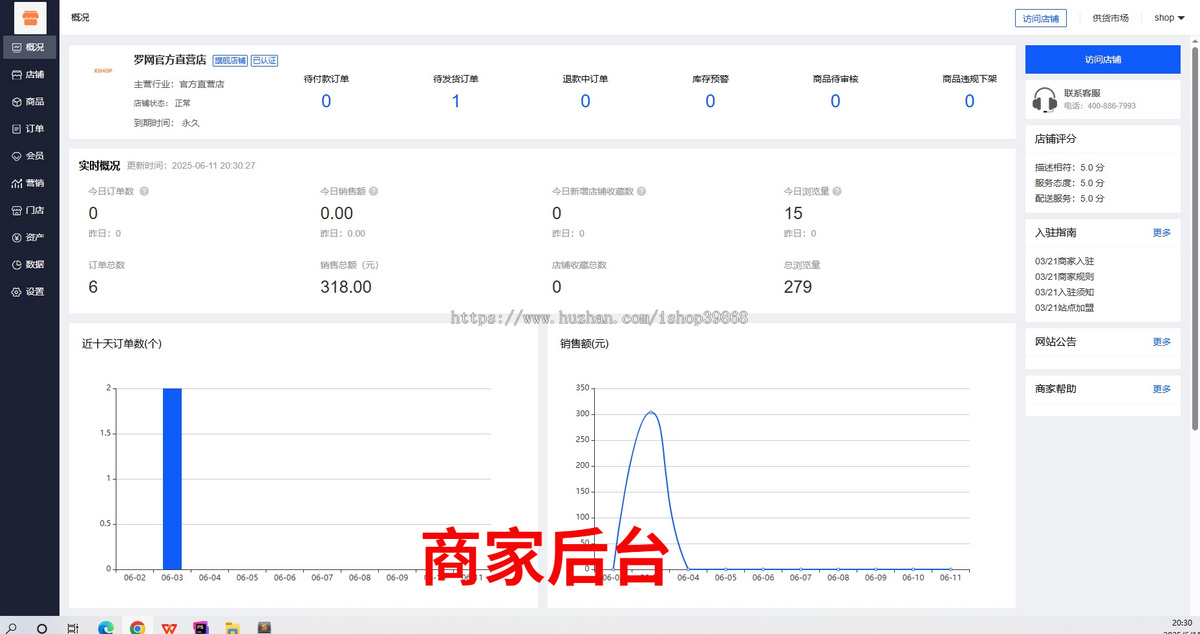Open Sublime Text from the taskbar
The height and width of the screenshot is (634, 1200).
pos(264,628)
